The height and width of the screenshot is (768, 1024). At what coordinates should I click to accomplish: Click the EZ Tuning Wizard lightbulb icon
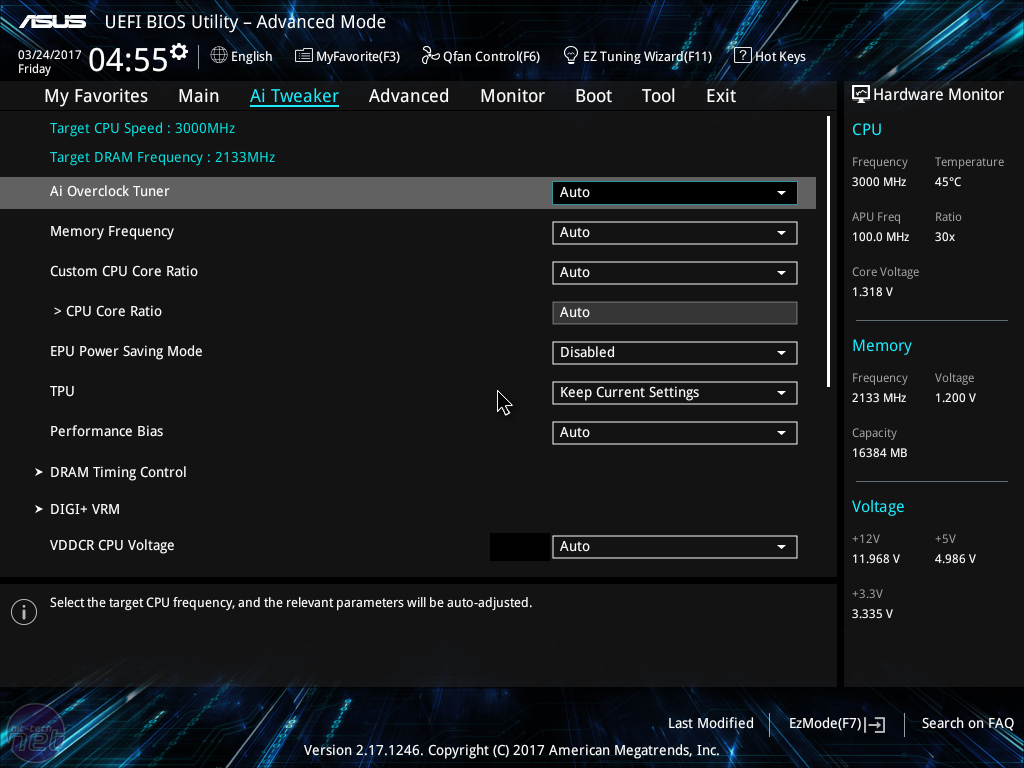coord(571,56)
